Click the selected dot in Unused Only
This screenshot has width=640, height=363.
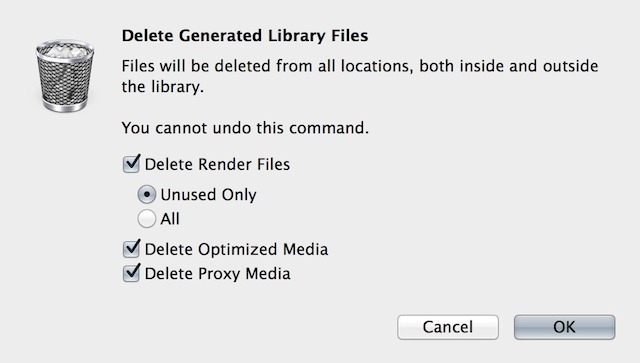click(x=147, y=194)
